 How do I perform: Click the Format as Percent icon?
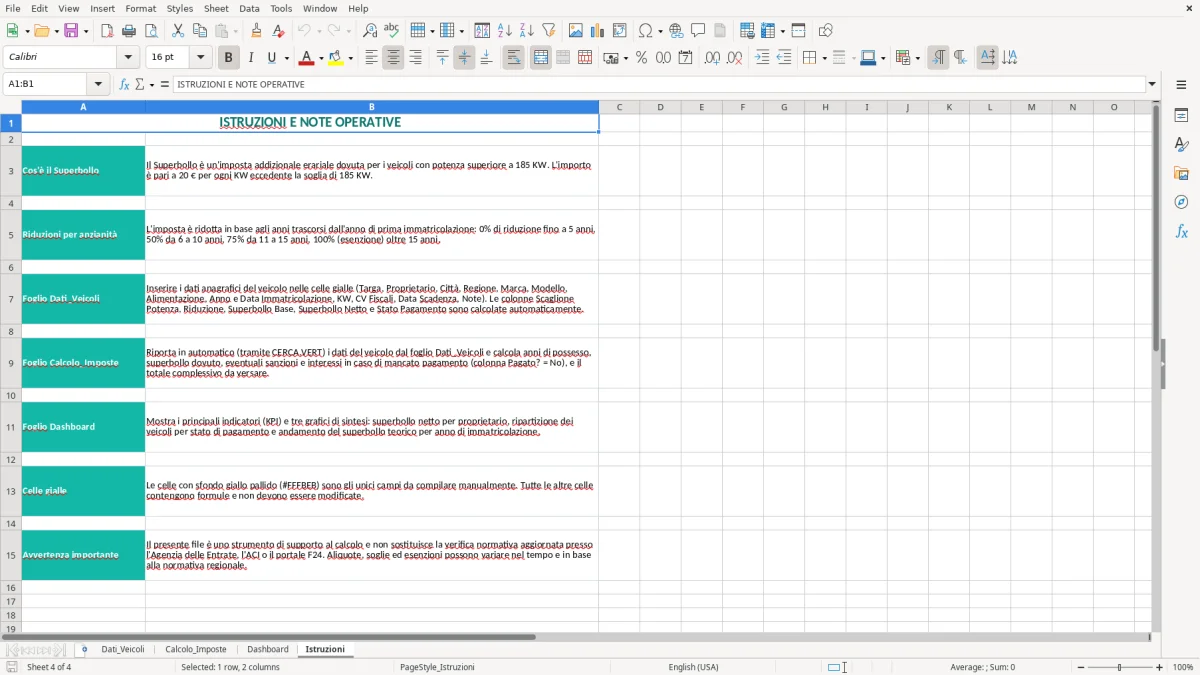pyautogui.click(x=641, y=58)
